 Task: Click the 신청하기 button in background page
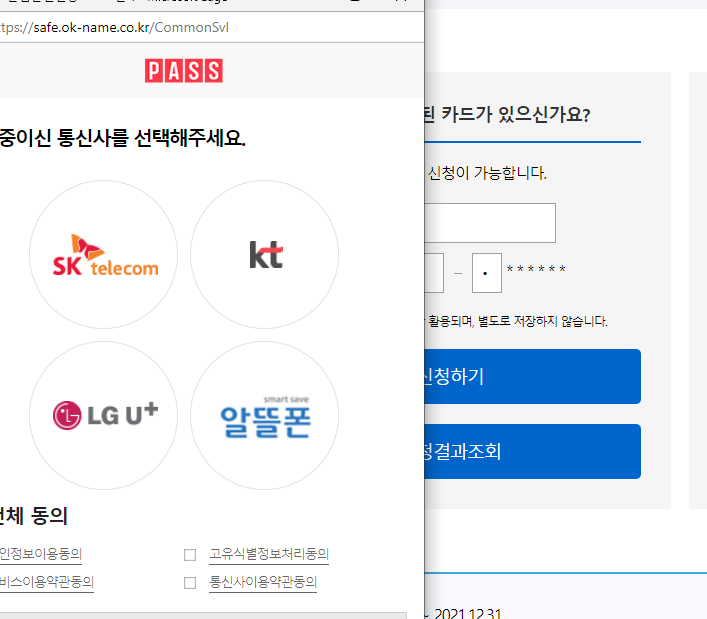pos(533,376)
